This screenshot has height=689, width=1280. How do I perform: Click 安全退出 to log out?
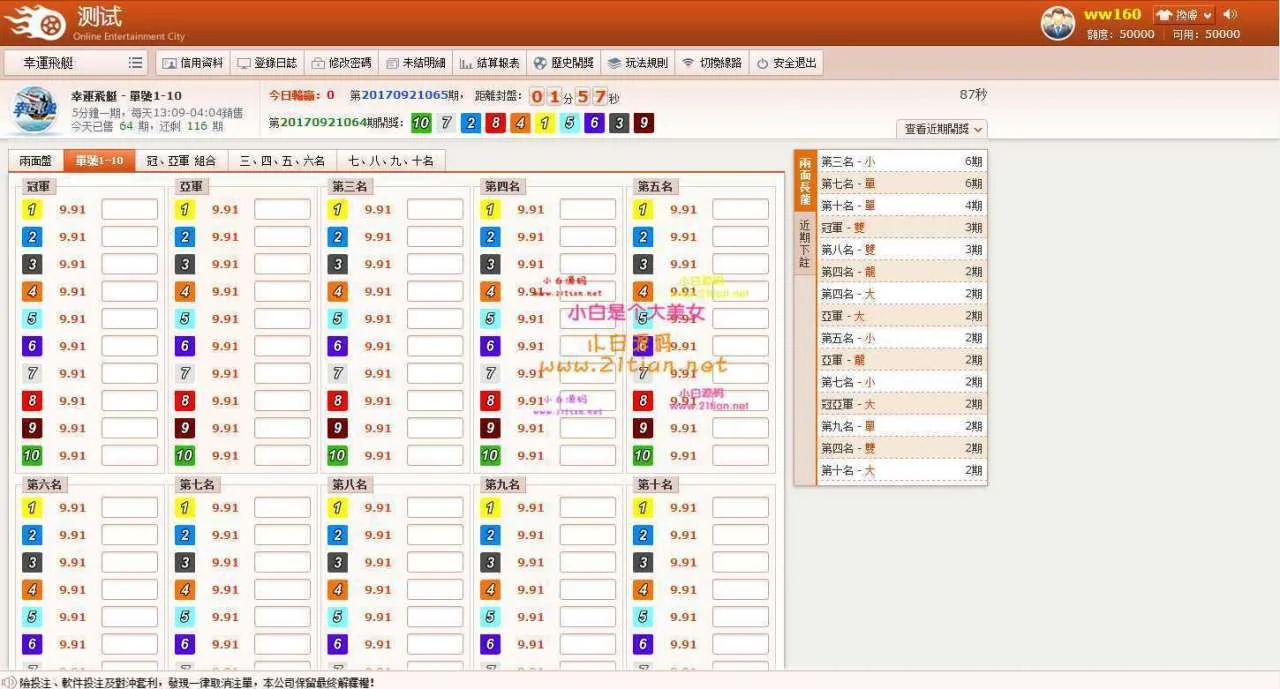[786, 63]
